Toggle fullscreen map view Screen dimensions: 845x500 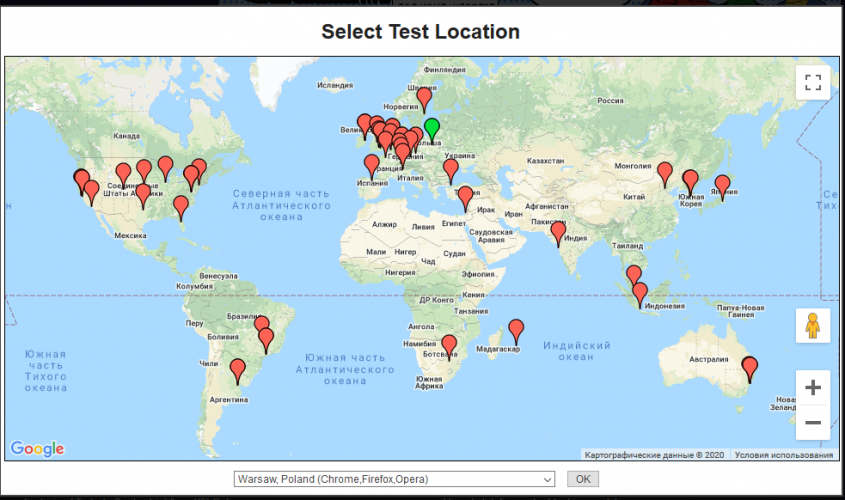[x=813, y=83]
